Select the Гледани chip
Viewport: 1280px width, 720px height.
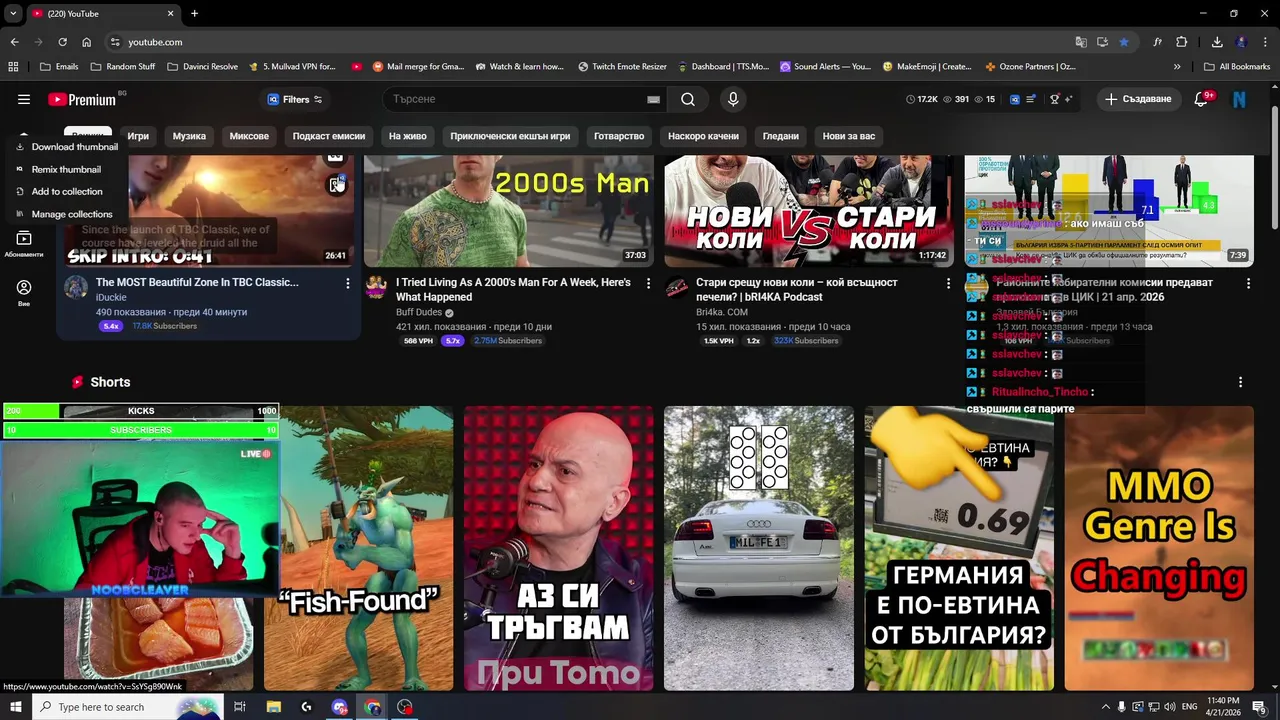pos(781,136)
